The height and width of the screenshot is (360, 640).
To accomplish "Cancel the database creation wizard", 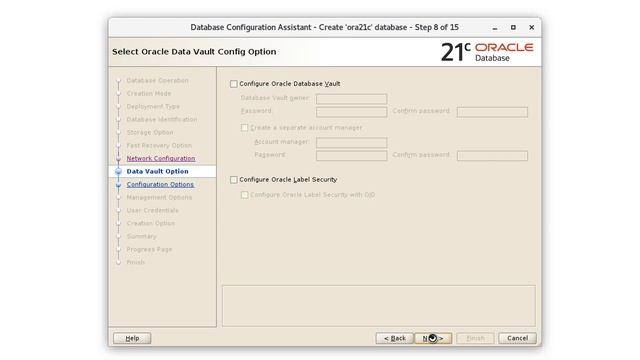I will pyautogui.click(x=517, y=338).
